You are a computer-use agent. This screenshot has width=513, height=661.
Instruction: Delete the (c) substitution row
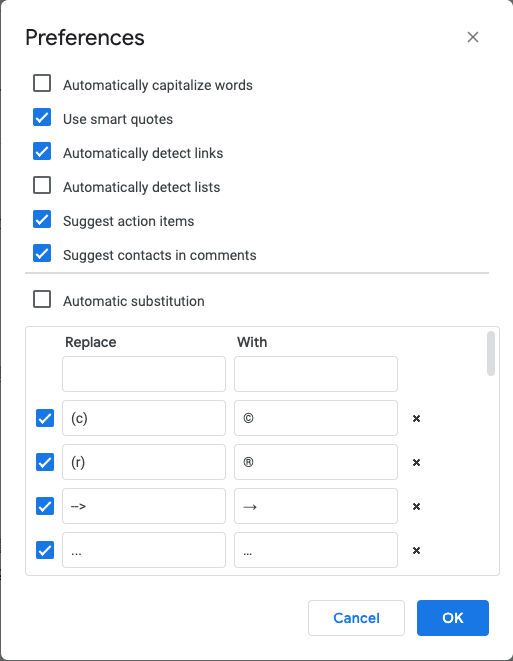(x=416, y=418)
